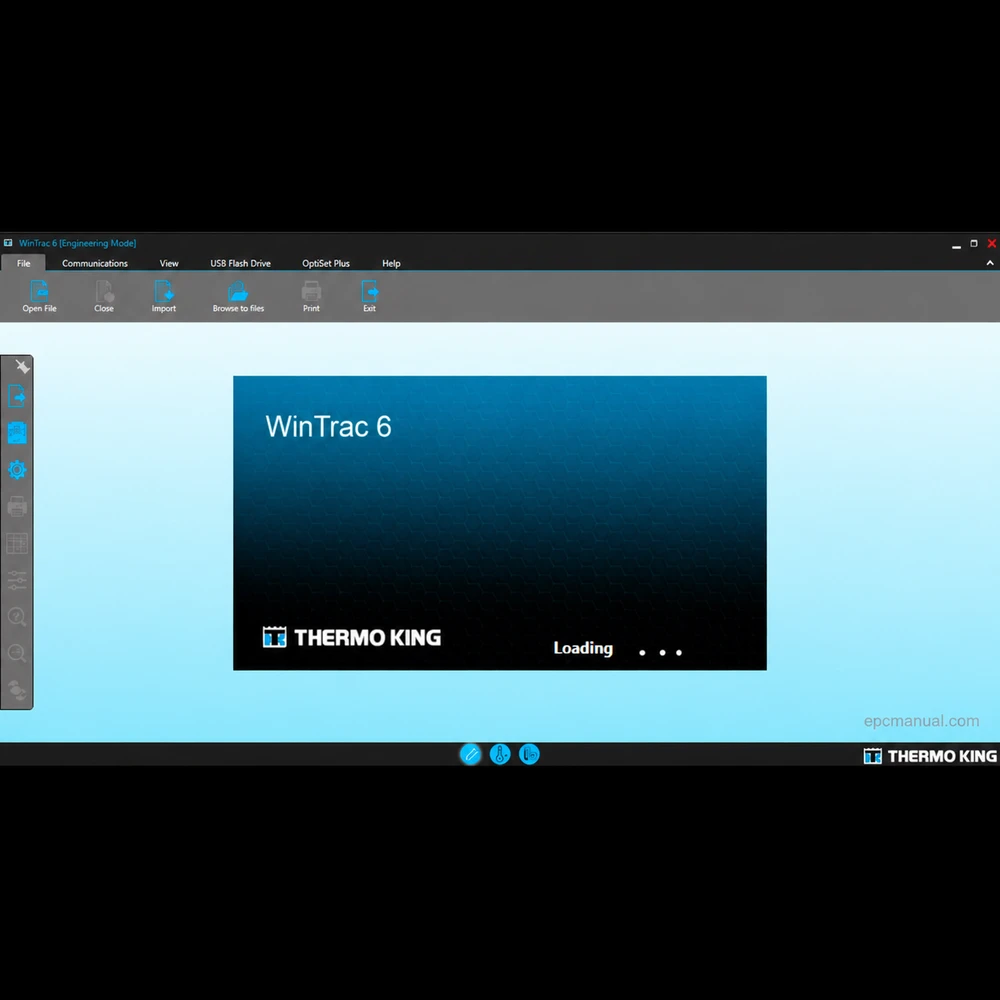Screen dimensions: 1000x1000
Task: Switch to the View ribbon tab
Action: coord(169,263)
